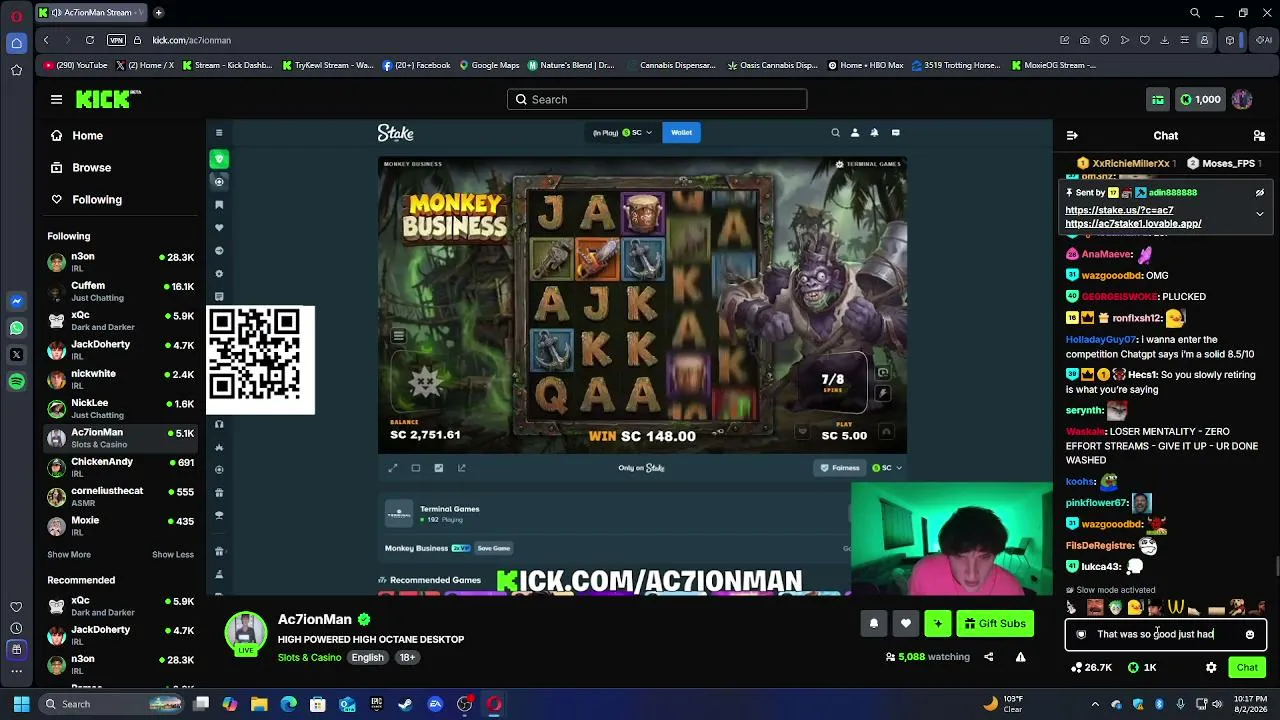
Task: Click the green sparkle subscribe icon
Action: point(938,623)
